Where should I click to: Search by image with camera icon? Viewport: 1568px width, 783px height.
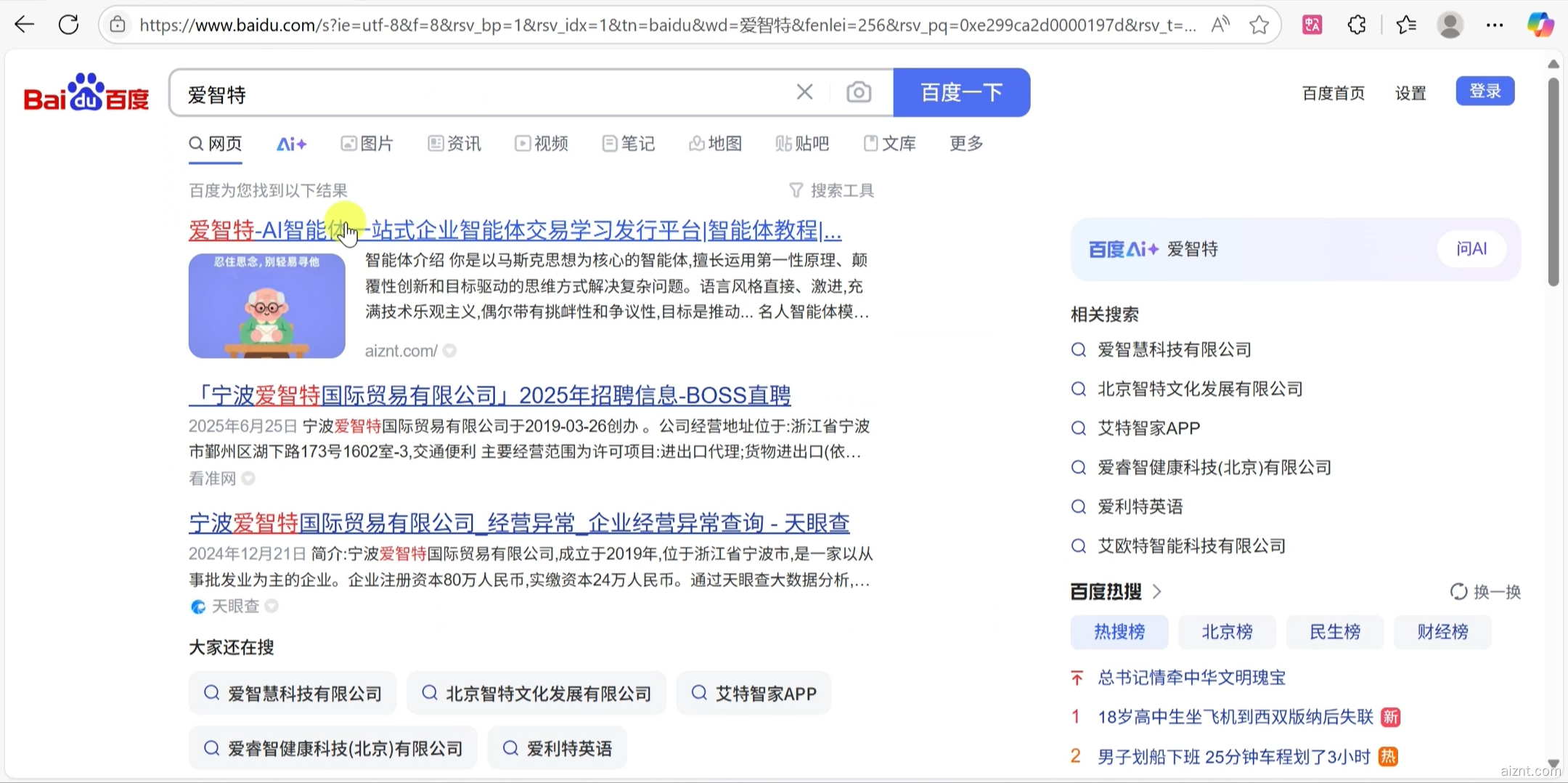[x=859, y=92]
